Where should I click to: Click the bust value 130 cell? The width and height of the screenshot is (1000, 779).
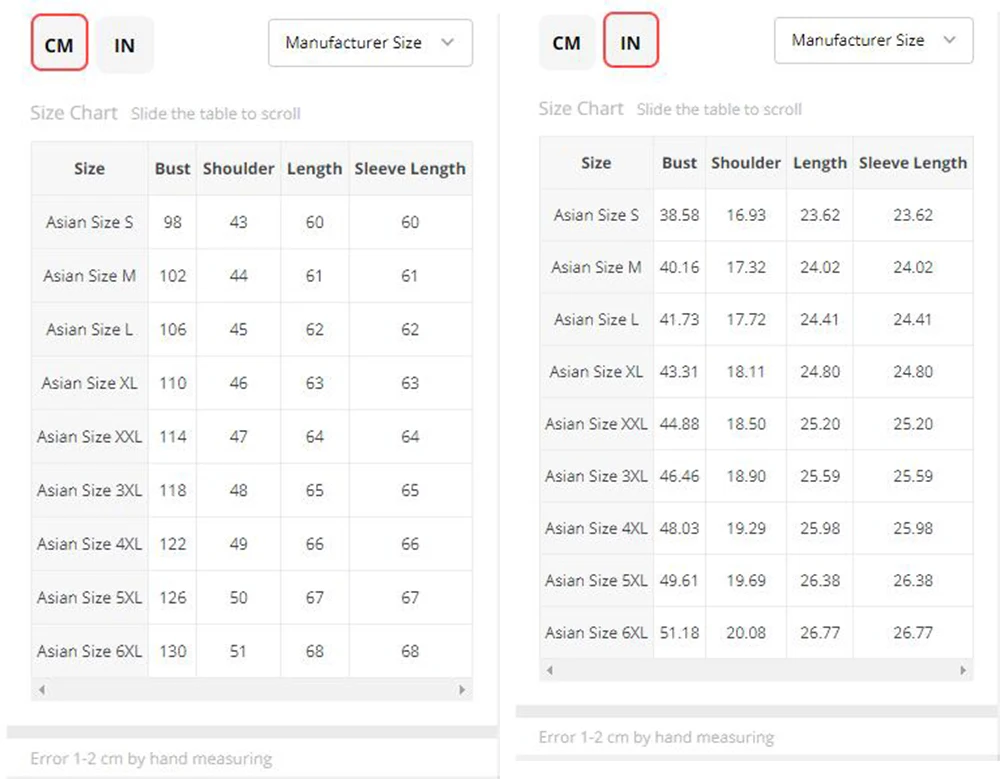point(172,651)
